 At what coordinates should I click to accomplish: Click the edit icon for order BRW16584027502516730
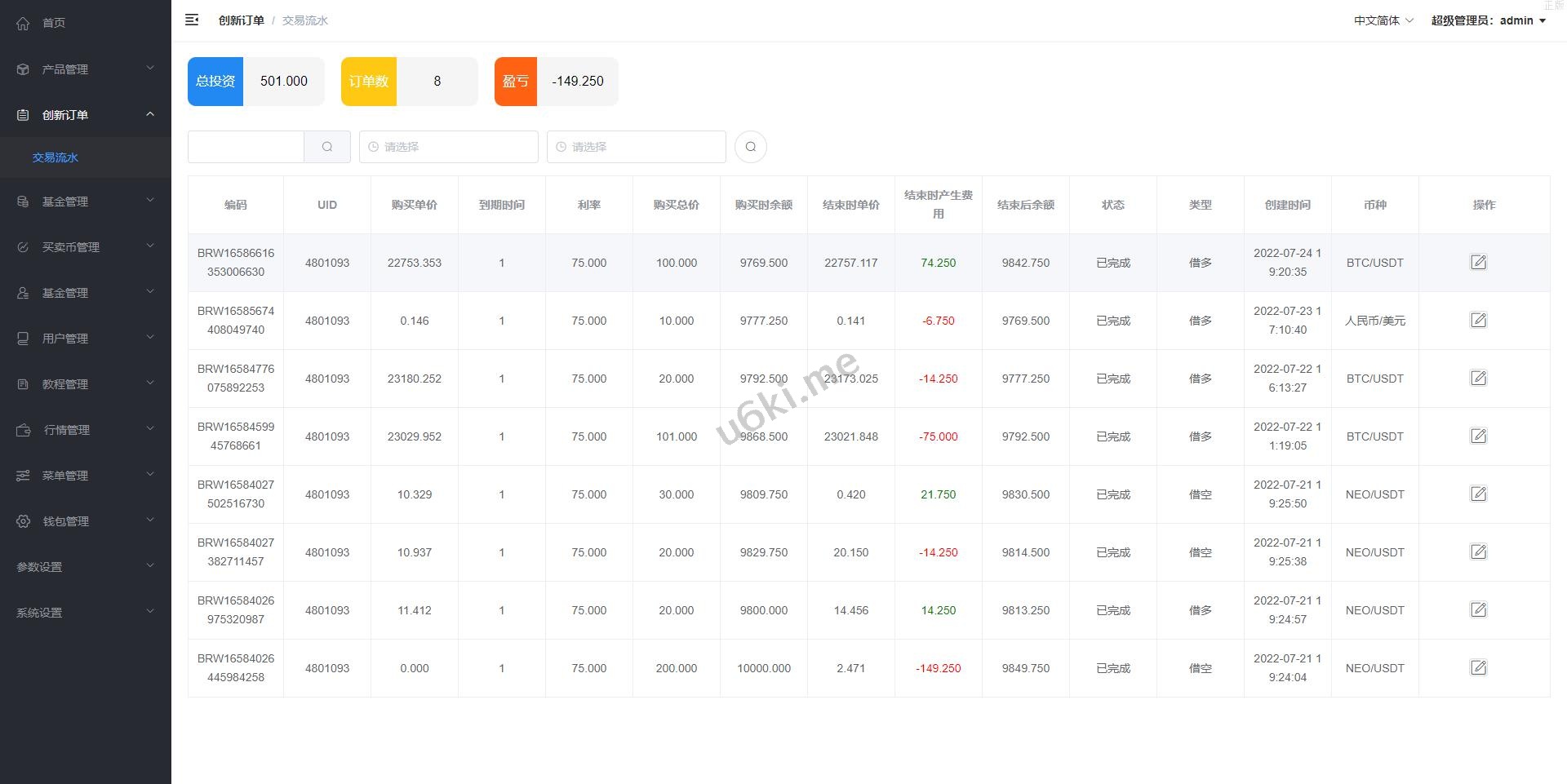[x=1478, y=494]
